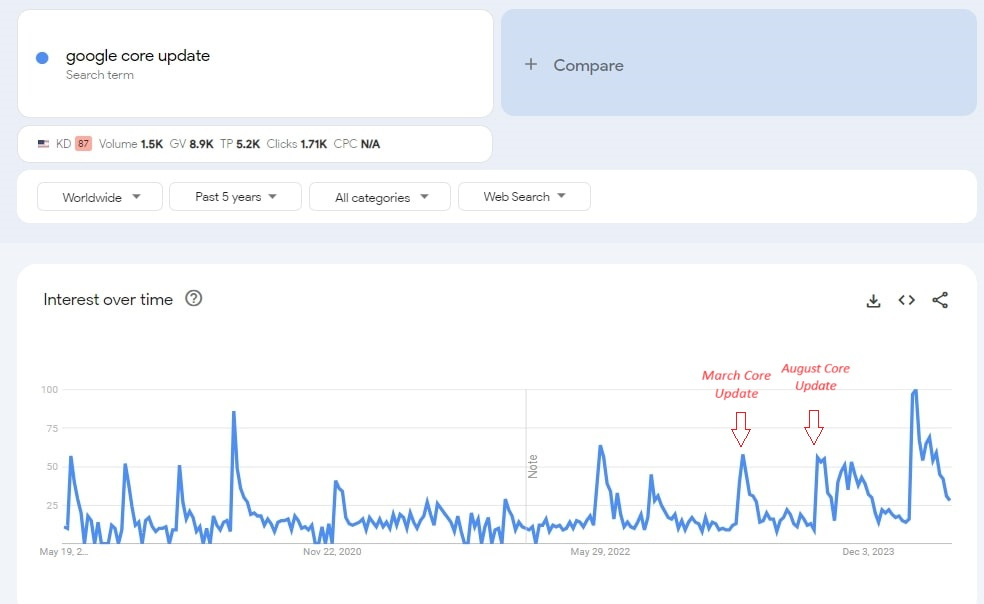984x604 pixels.
Task: Click the US flag icon in the keyword metrics bar
Action: pyautogui.click(x=43, y=144)
